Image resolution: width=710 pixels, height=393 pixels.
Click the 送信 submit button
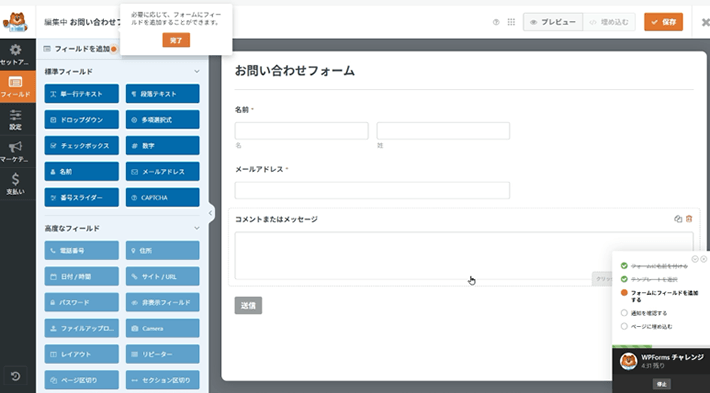[248, 305]
